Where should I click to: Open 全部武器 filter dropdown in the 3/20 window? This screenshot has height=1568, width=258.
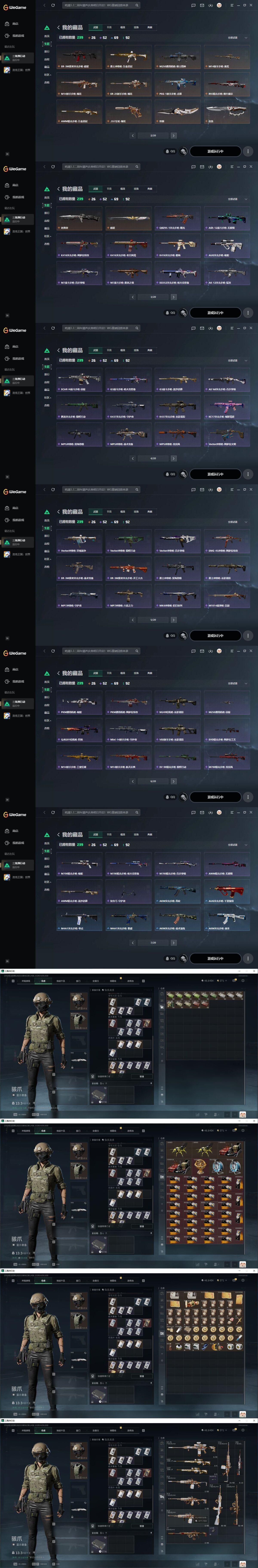pyautogui.click(x=237, y=199)
